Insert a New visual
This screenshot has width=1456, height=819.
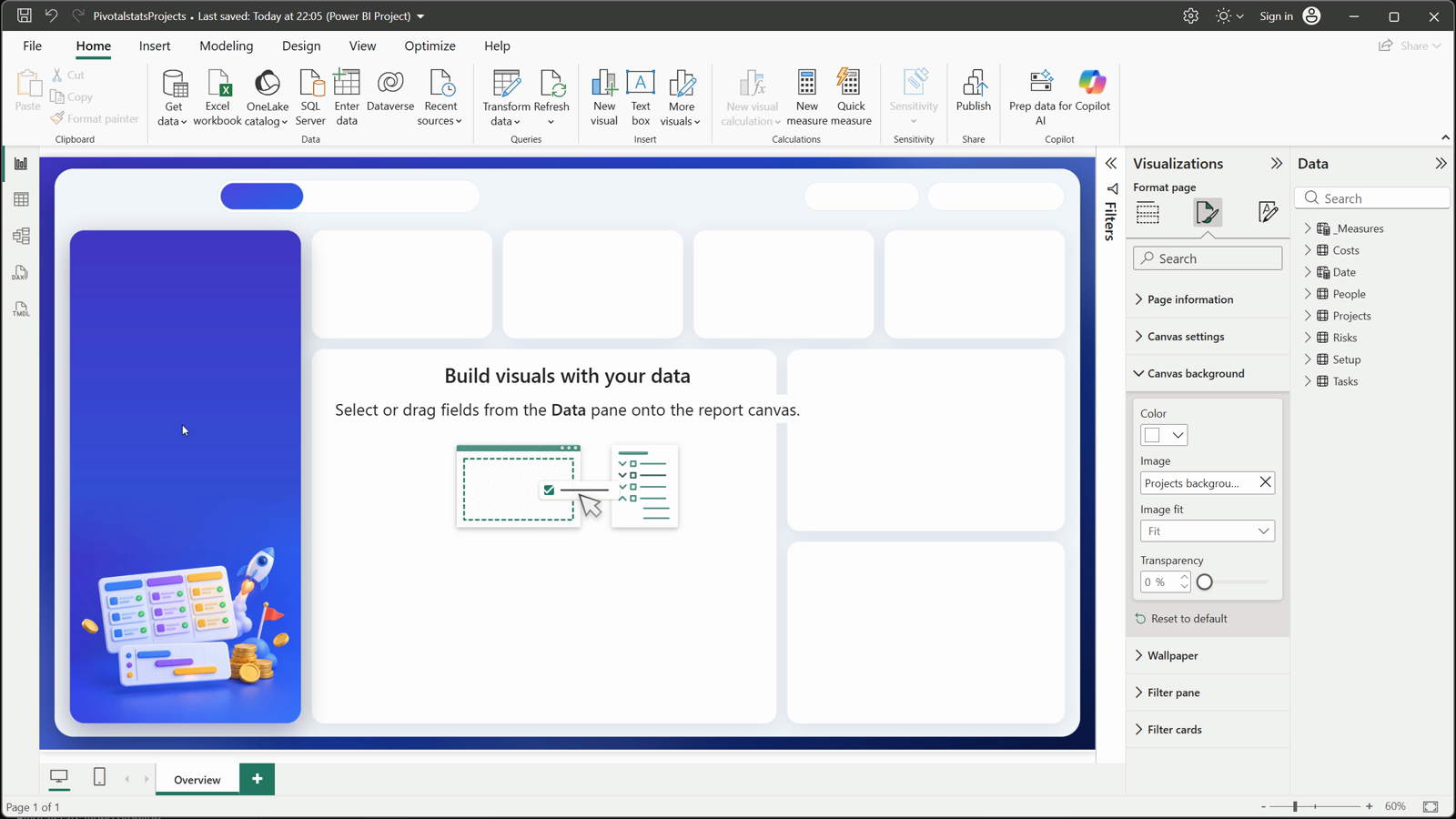tap(604, 97)
